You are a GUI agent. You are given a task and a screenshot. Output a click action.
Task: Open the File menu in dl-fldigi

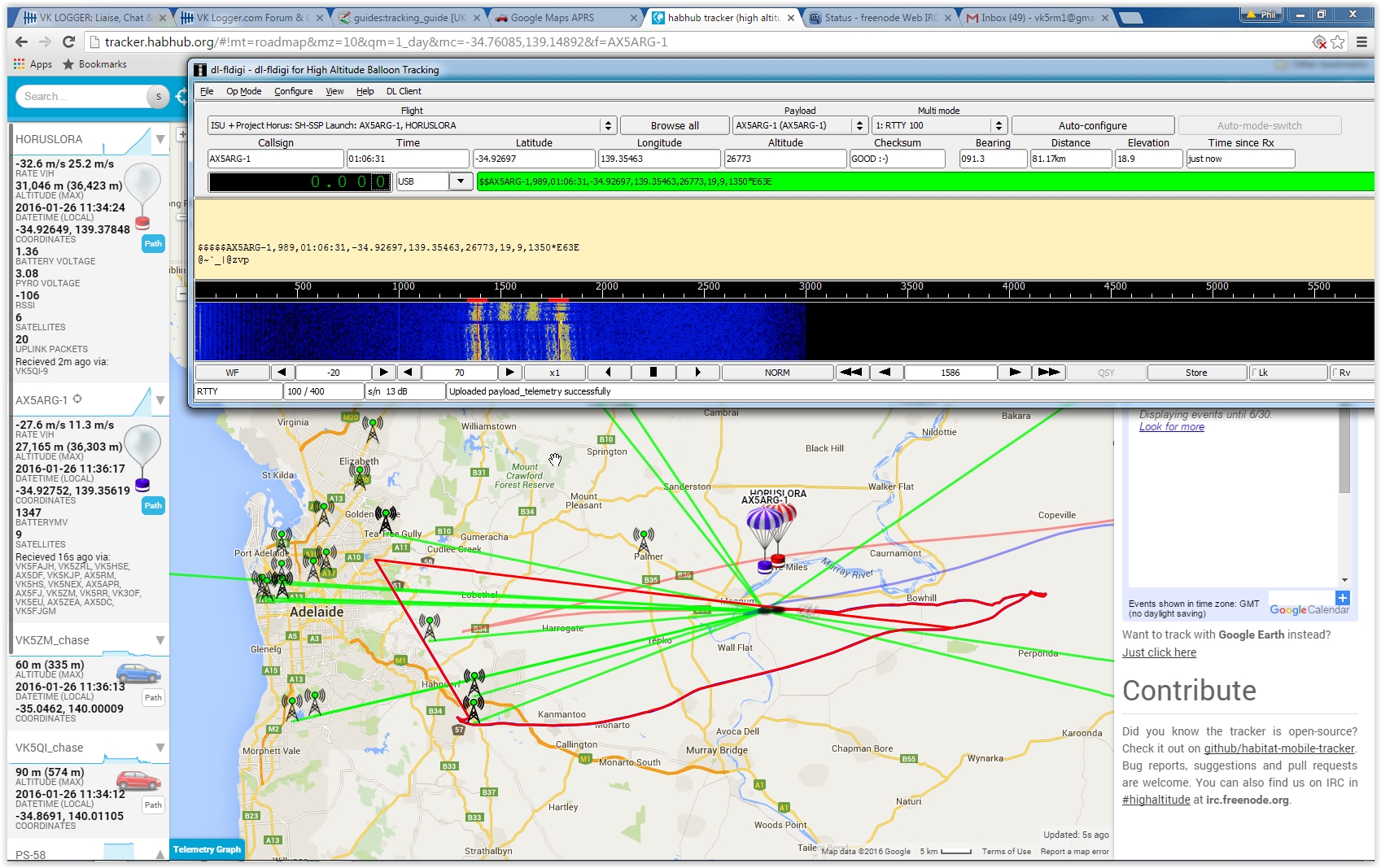point(207,91)
